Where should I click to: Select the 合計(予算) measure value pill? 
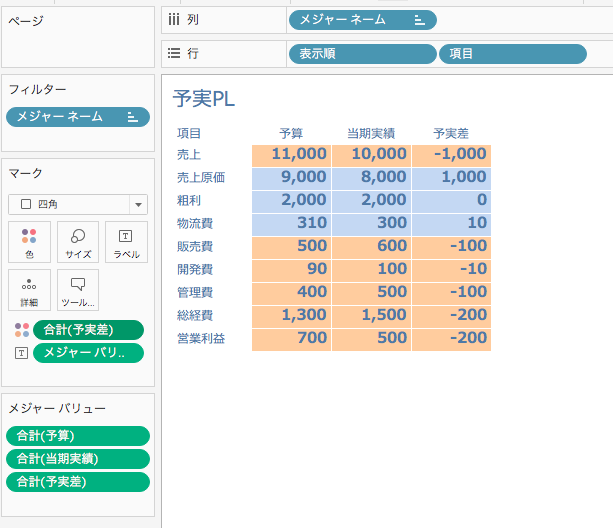pos(78,436)
